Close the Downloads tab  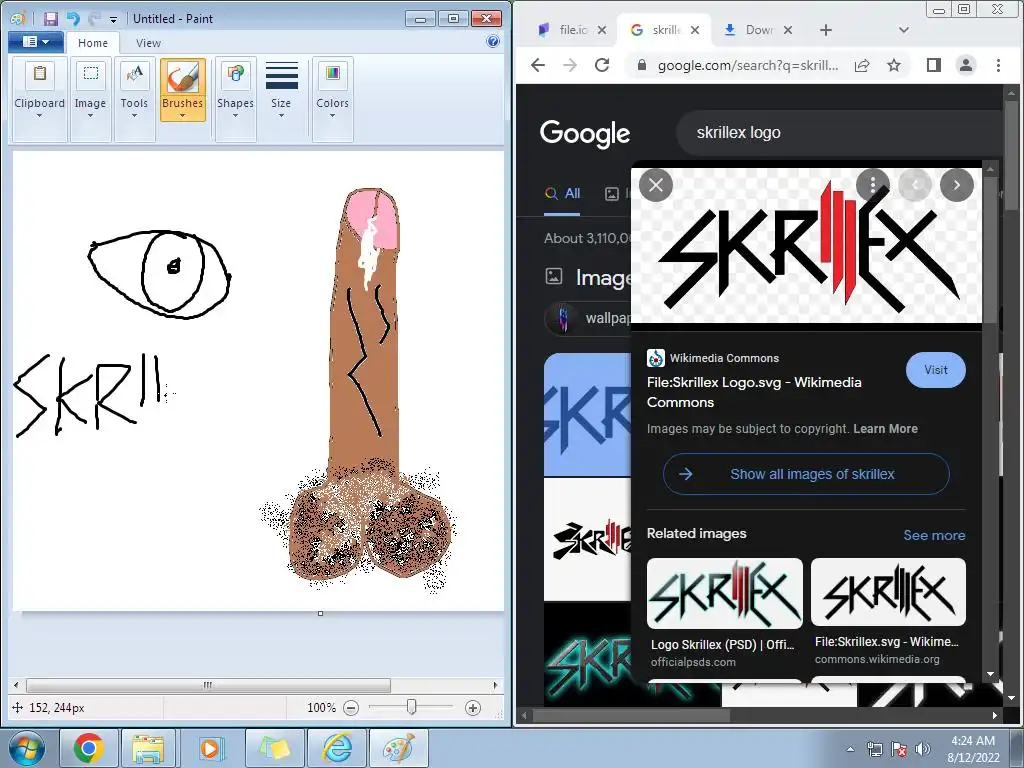point(788,30)
